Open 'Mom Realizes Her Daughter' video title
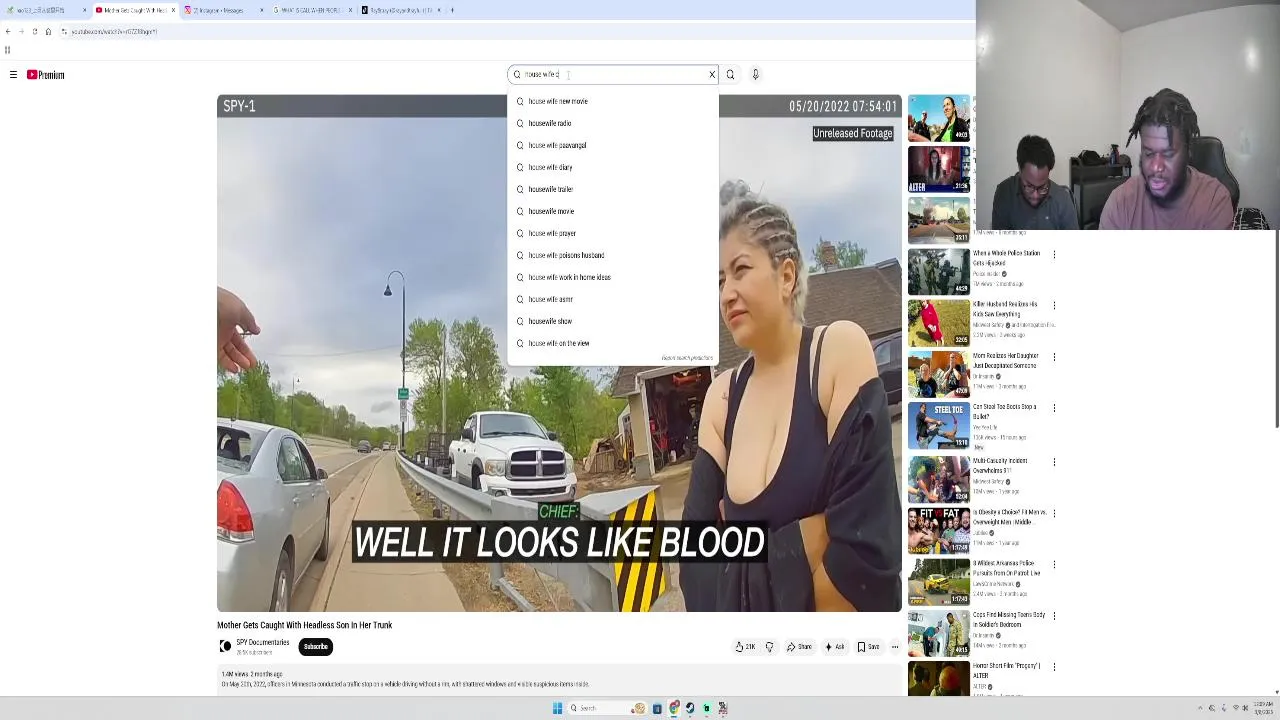1280x720 pixels. (x=1005, y=360)
